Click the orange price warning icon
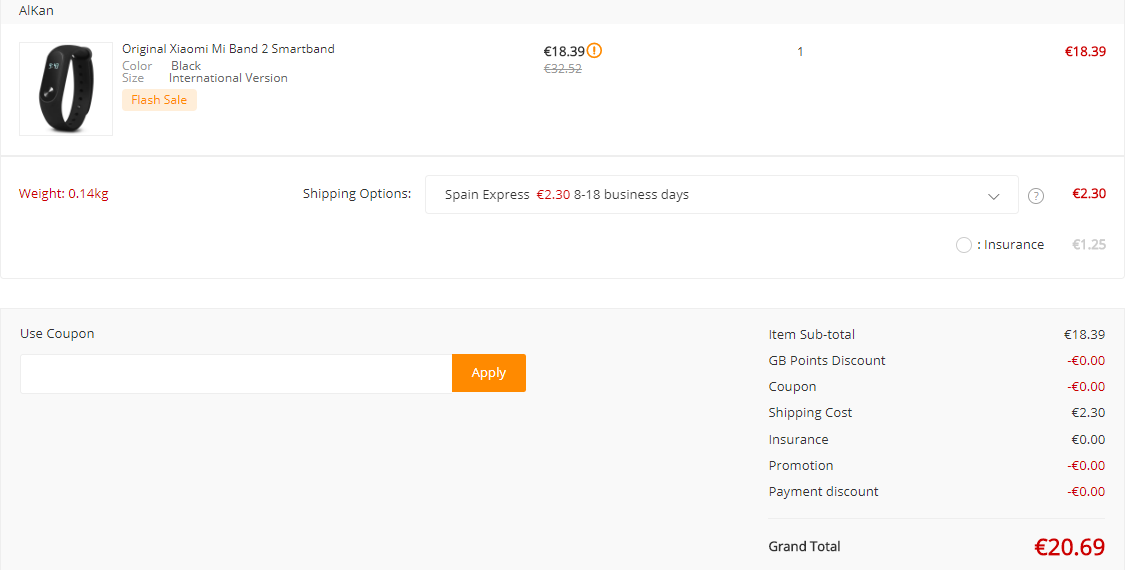 [x=595, y=51]
